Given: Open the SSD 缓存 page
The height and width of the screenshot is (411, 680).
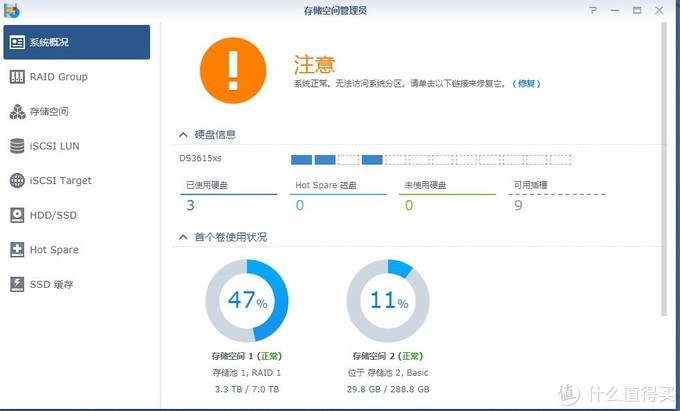Looking at the screenshot, I should pos(77,284).
